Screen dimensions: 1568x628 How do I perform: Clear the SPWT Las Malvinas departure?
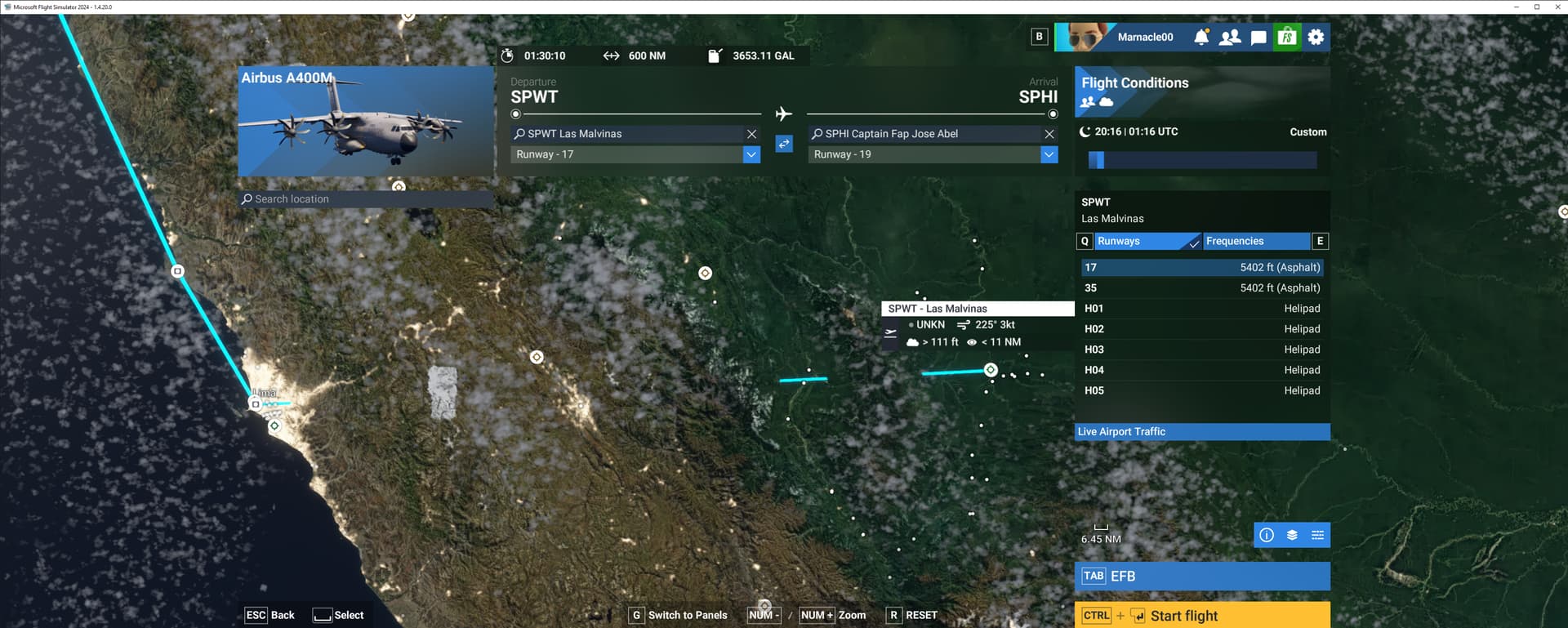(751, 134)
